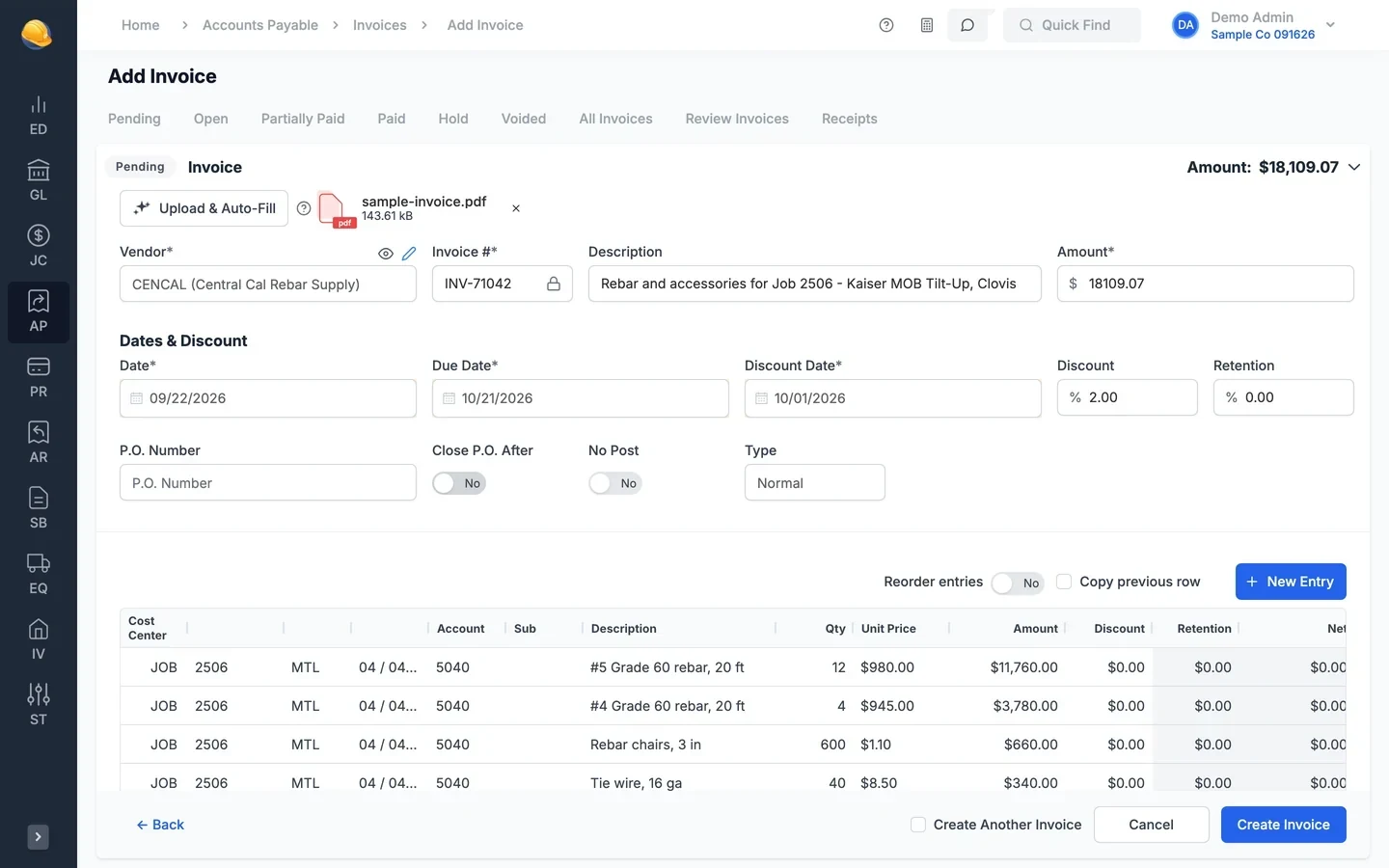The image size is (1389, 868).
Task: Open the GL general ledger sidebar icon
Action: click(x=38, y=181)
